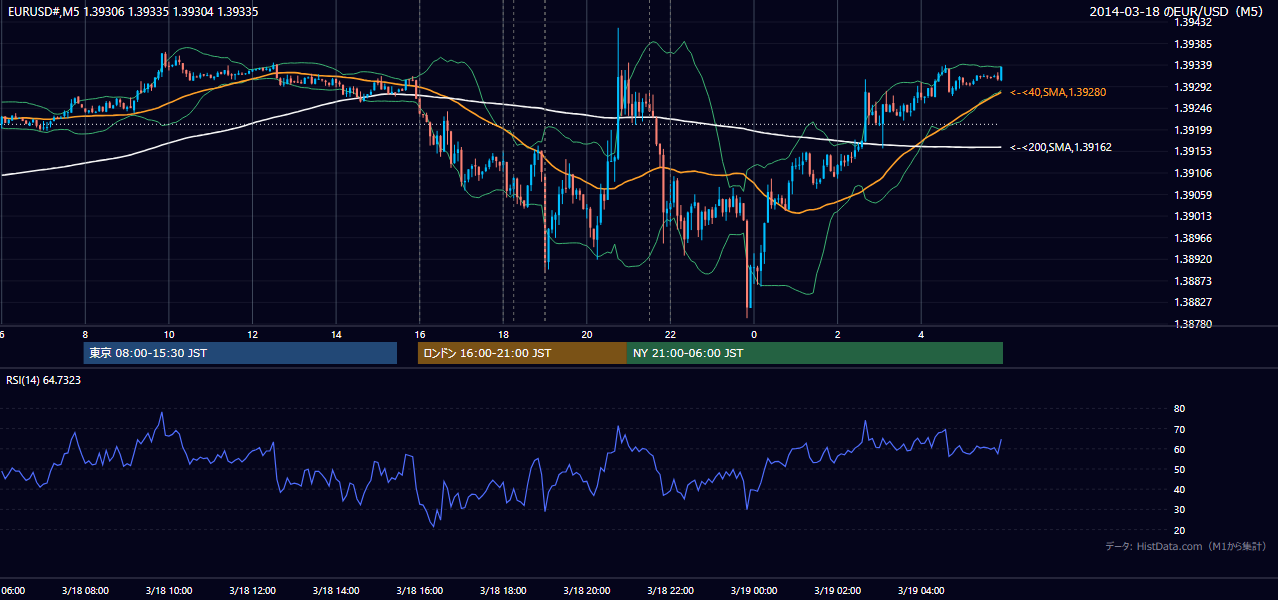The width and height of the screenshot is (1278, 600).
Task: Click the 200 SMA label showing 1.39162
Action: [x=1060, y=147]
